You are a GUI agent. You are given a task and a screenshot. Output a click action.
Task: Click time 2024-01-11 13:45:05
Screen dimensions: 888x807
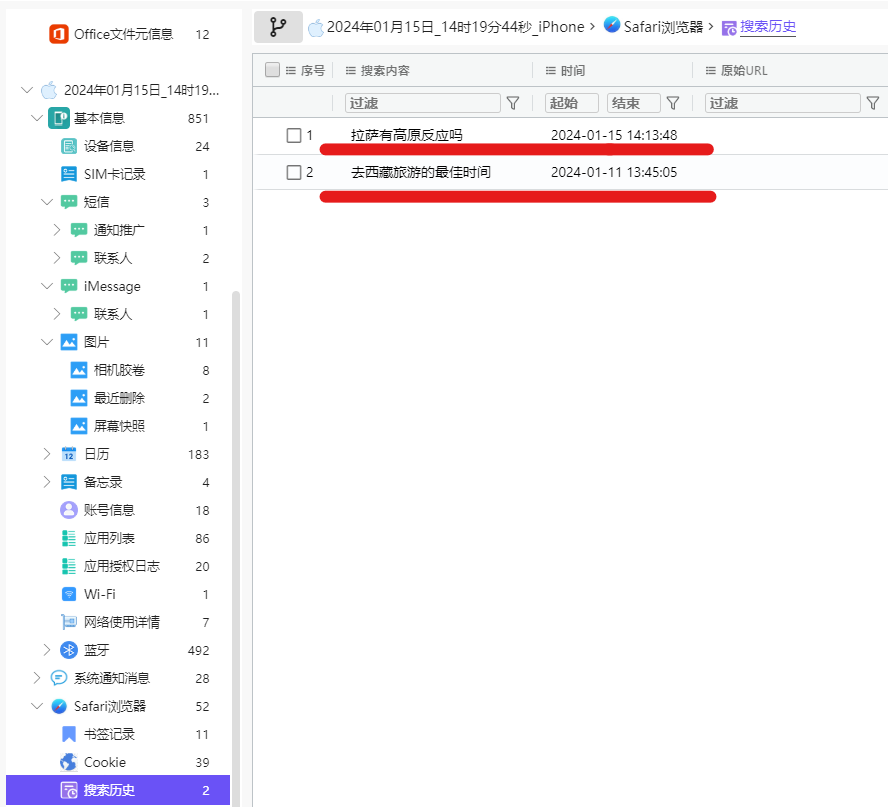pyautogui.click(x=614, y=172)
